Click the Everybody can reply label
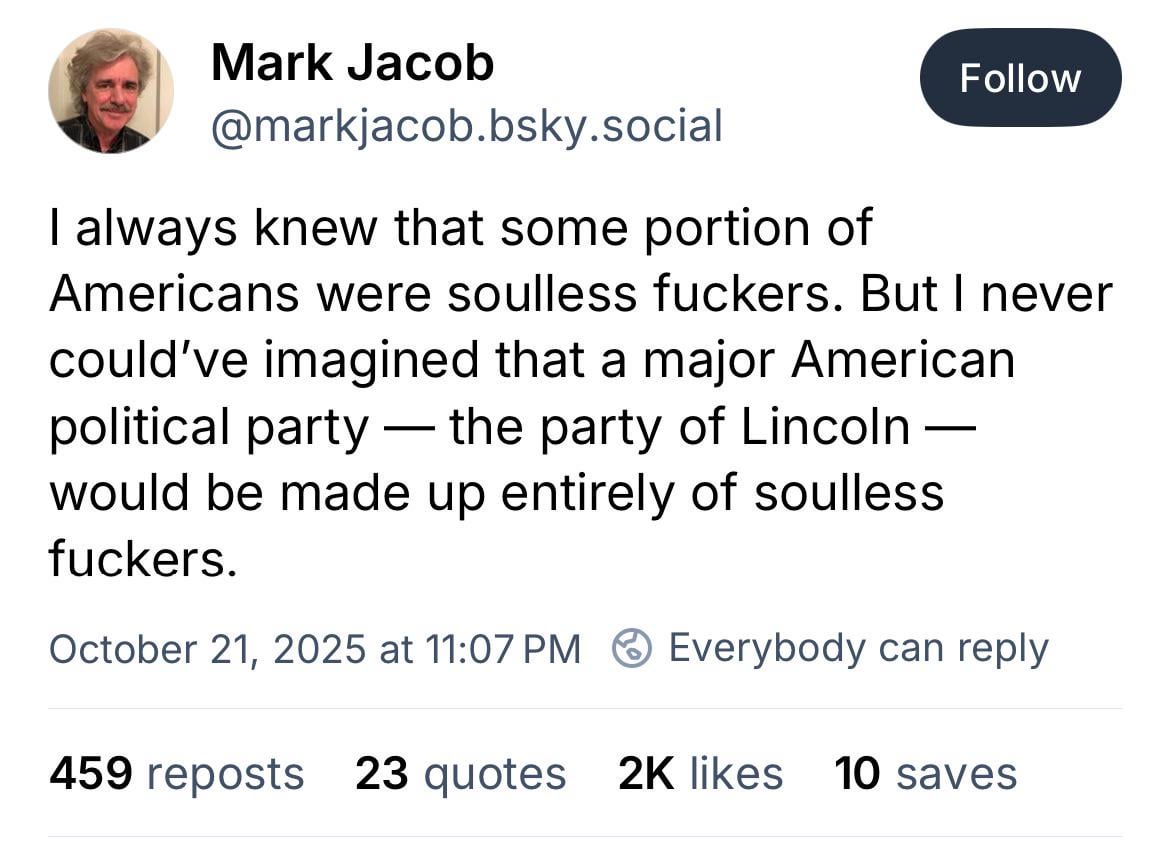The height and width of the screenshot is (844, 1170). [858, 648]
